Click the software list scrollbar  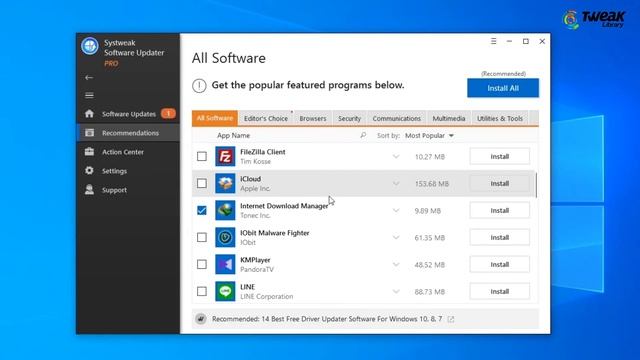coord(536,185)
